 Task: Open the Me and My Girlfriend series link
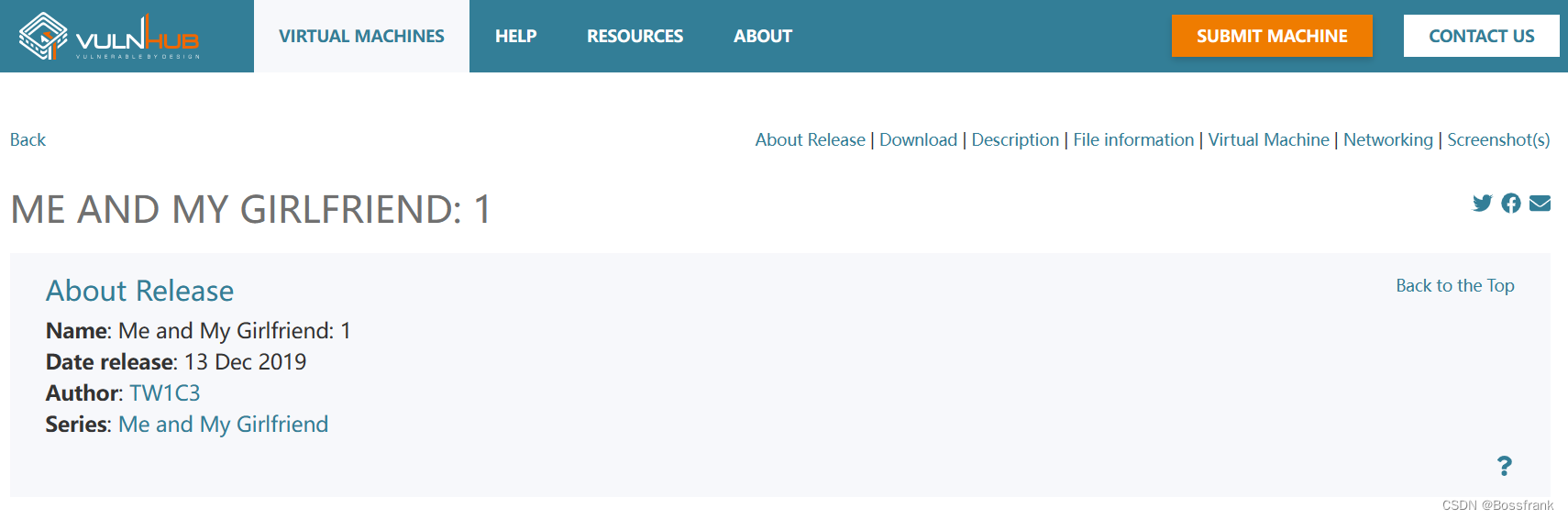223,424
